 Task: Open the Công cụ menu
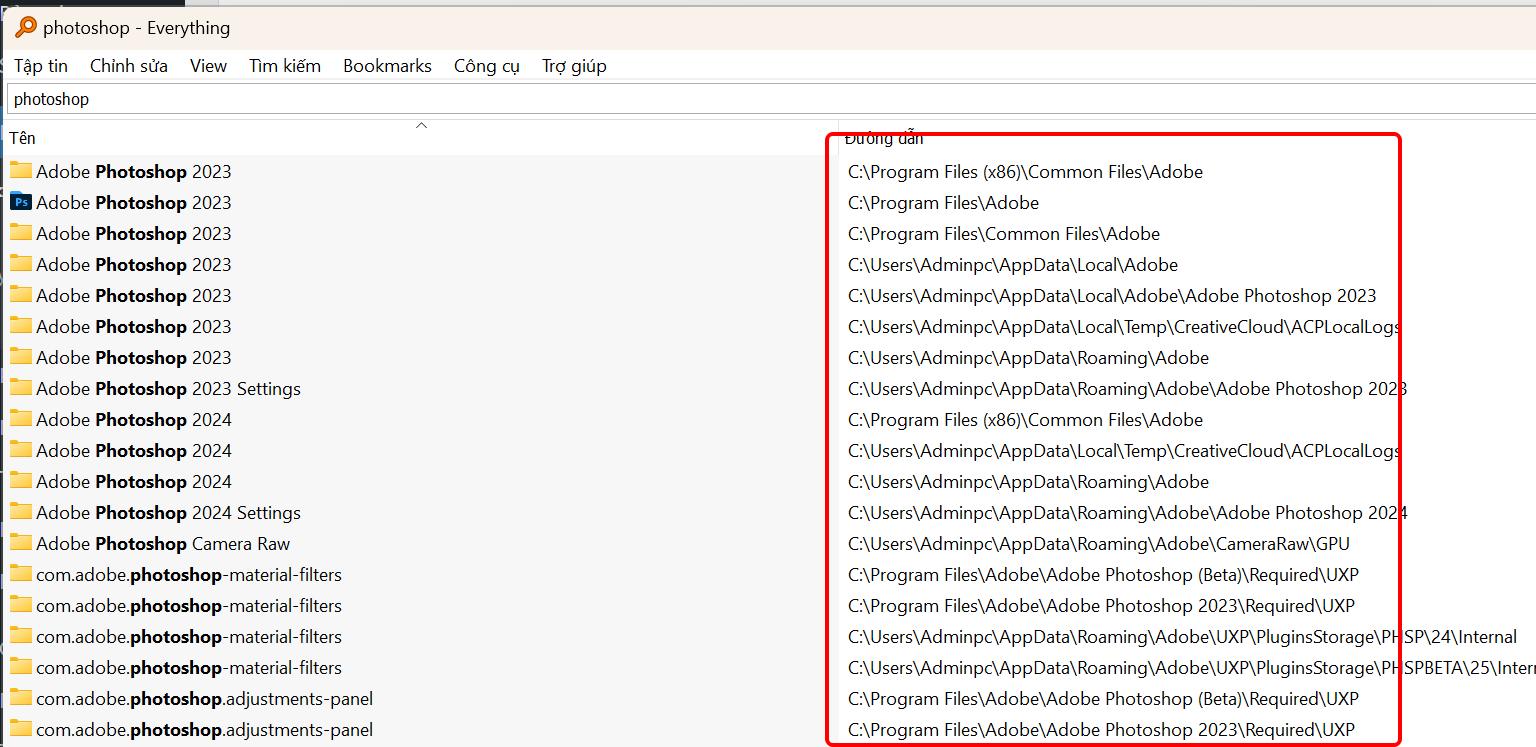click(x=487, y=66)
